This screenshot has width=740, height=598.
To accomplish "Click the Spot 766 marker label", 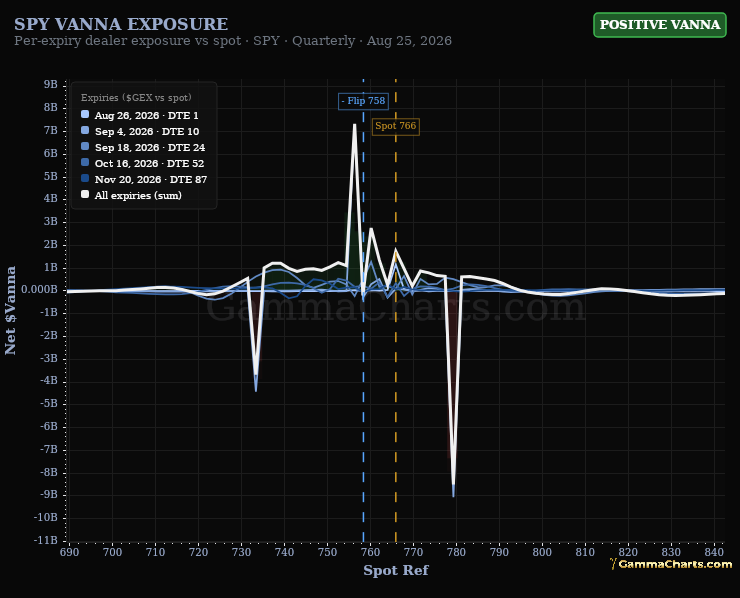I will pos(395,126).
